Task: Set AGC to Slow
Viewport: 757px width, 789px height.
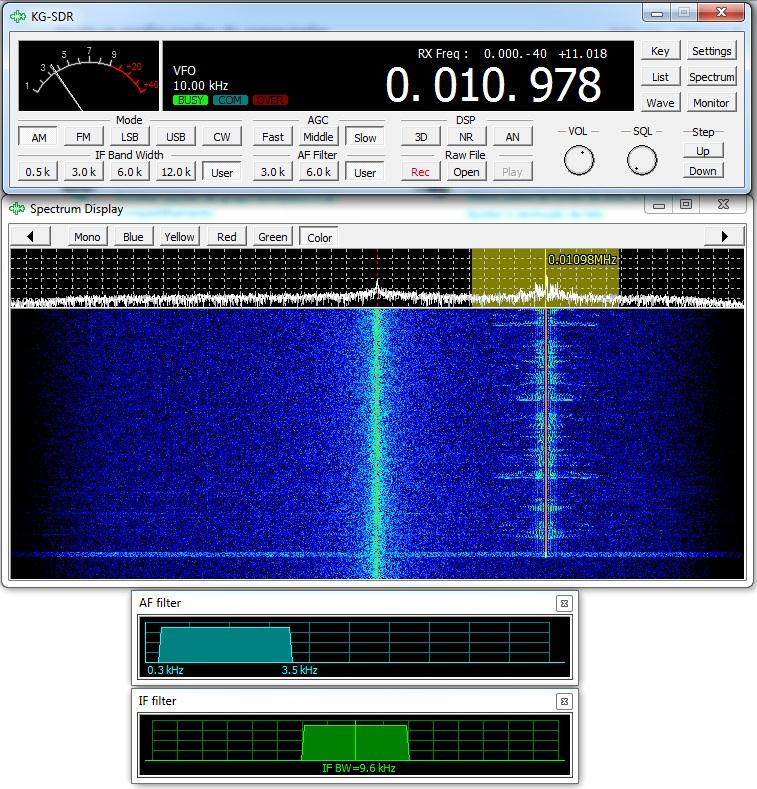Action: pyautogui.click(x=365, y=137)
